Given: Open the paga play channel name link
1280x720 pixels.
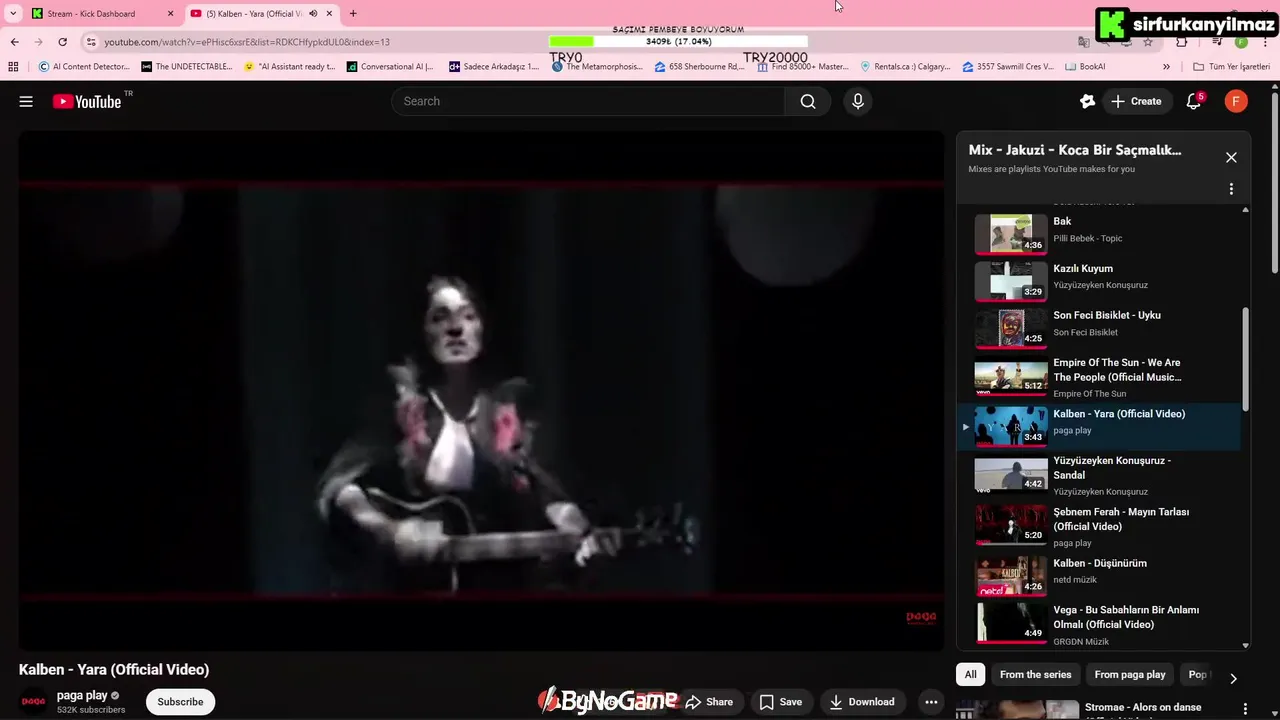Looking at the screenshot, I should point(82,695).
